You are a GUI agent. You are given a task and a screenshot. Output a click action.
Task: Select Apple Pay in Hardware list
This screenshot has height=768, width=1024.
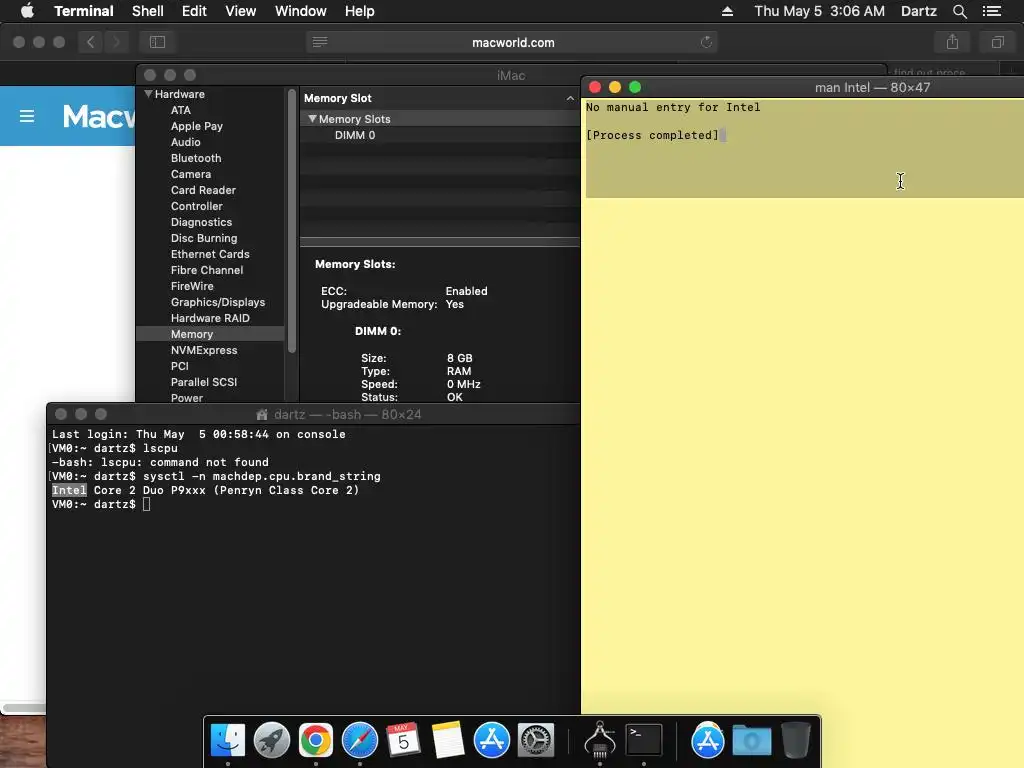(x=197, y=126)
